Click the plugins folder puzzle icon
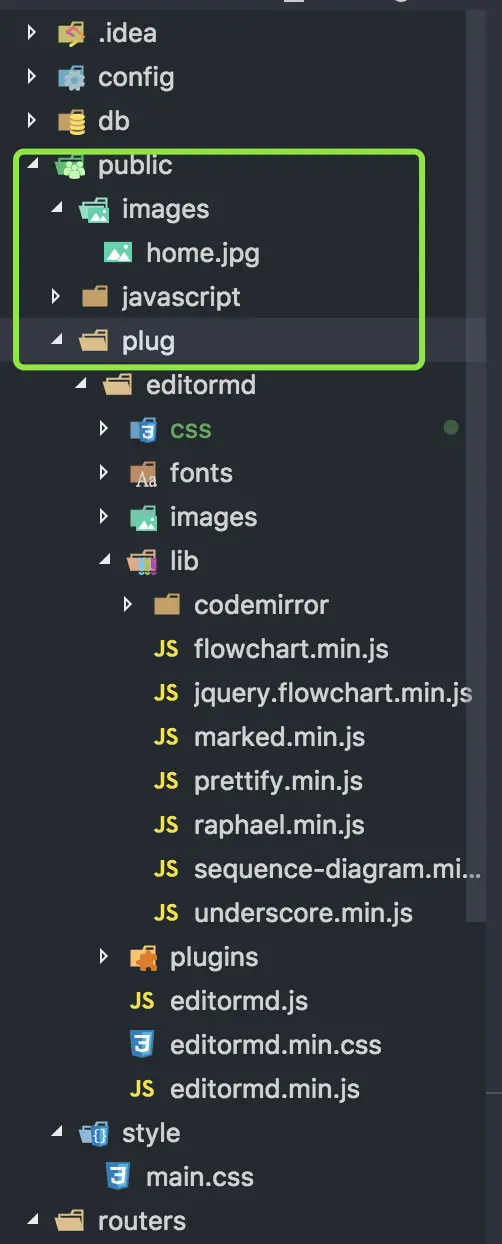 [143, 958]
